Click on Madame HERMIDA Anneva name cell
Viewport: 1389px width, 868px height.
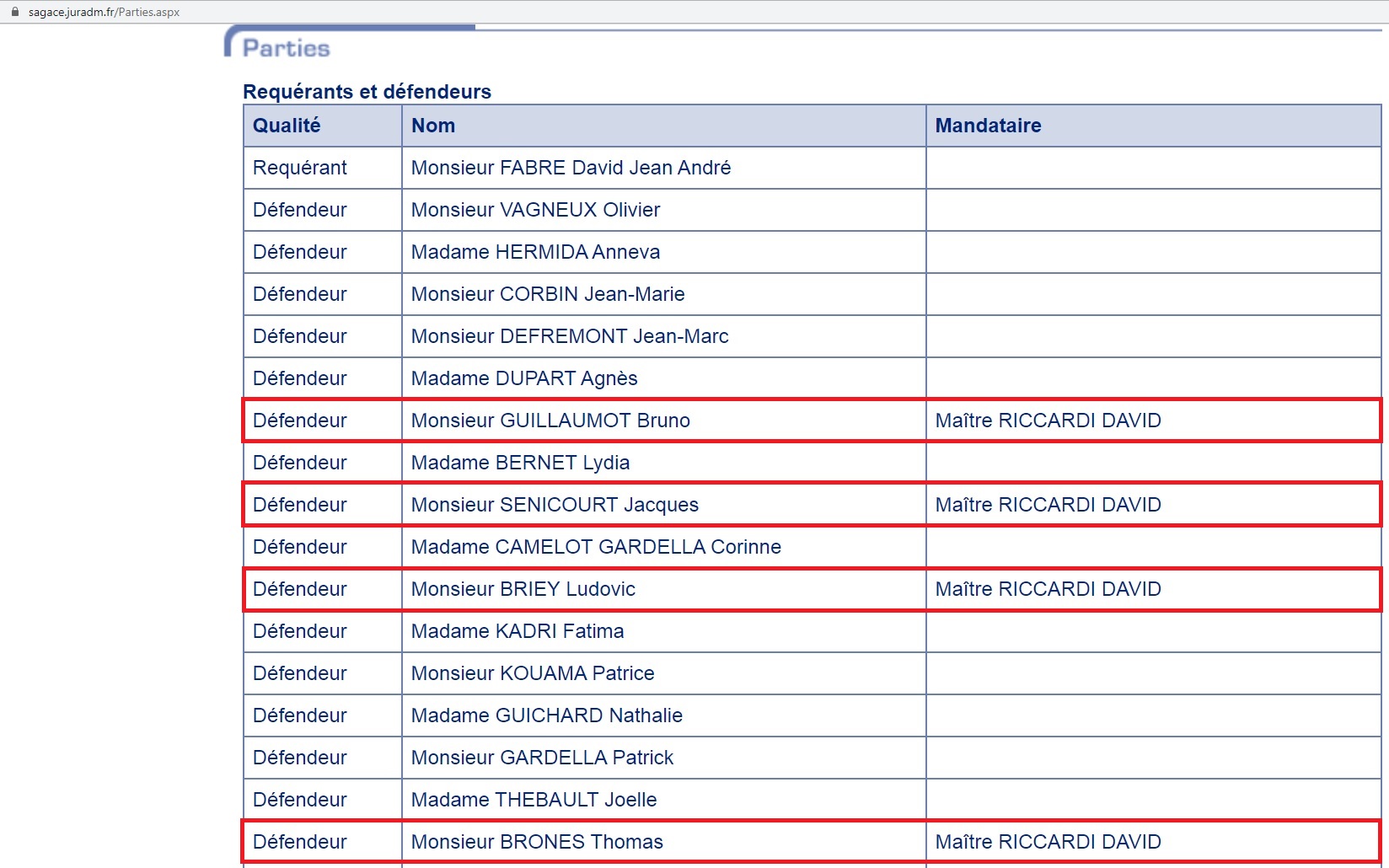click(x=535, y=252)
